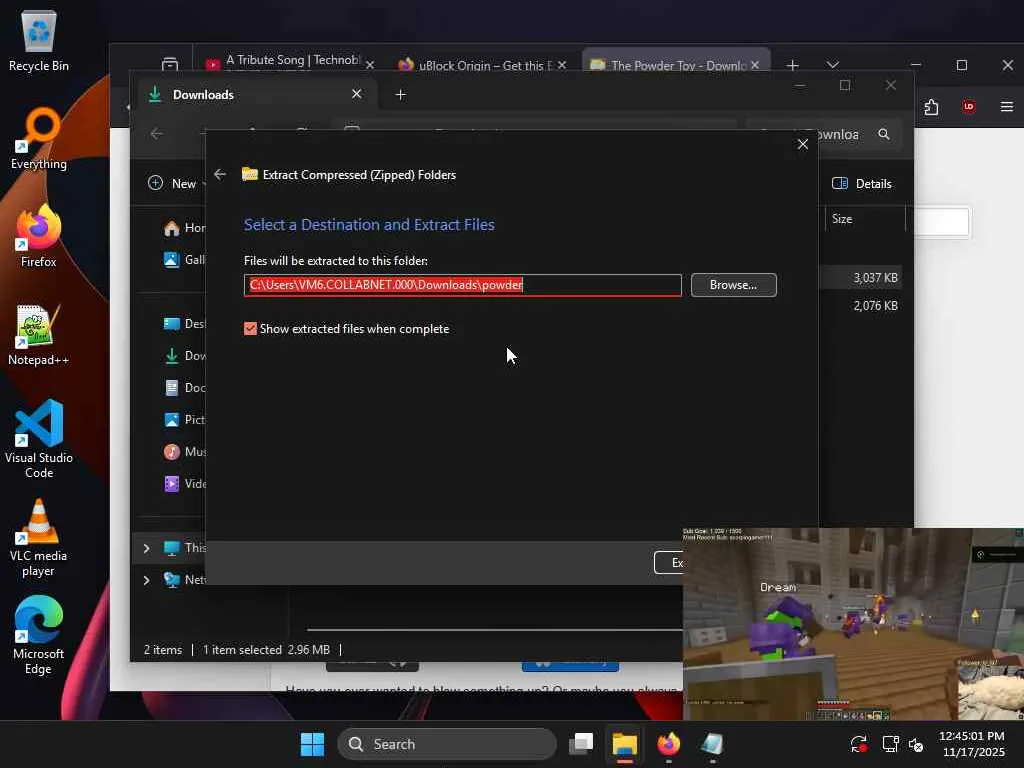This screenshot has width=1024, height=768.
Task: Click the Extract button
Action: 669,562
